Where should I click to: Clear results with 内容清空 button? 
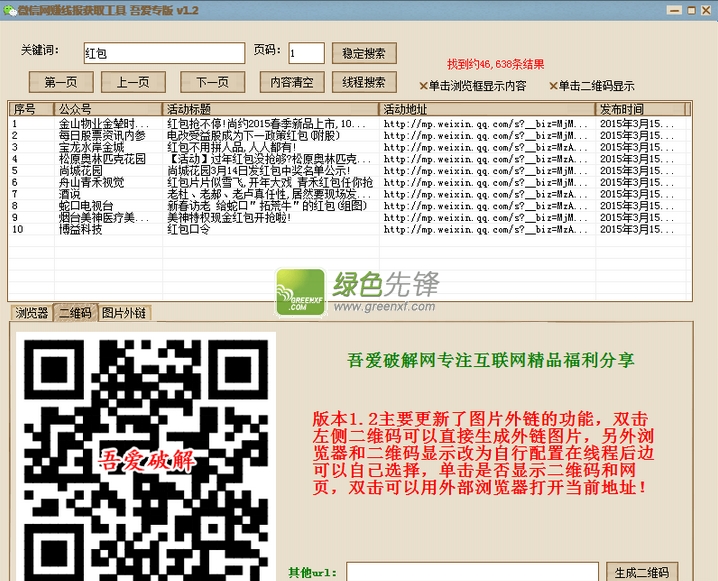pos(292,82)
